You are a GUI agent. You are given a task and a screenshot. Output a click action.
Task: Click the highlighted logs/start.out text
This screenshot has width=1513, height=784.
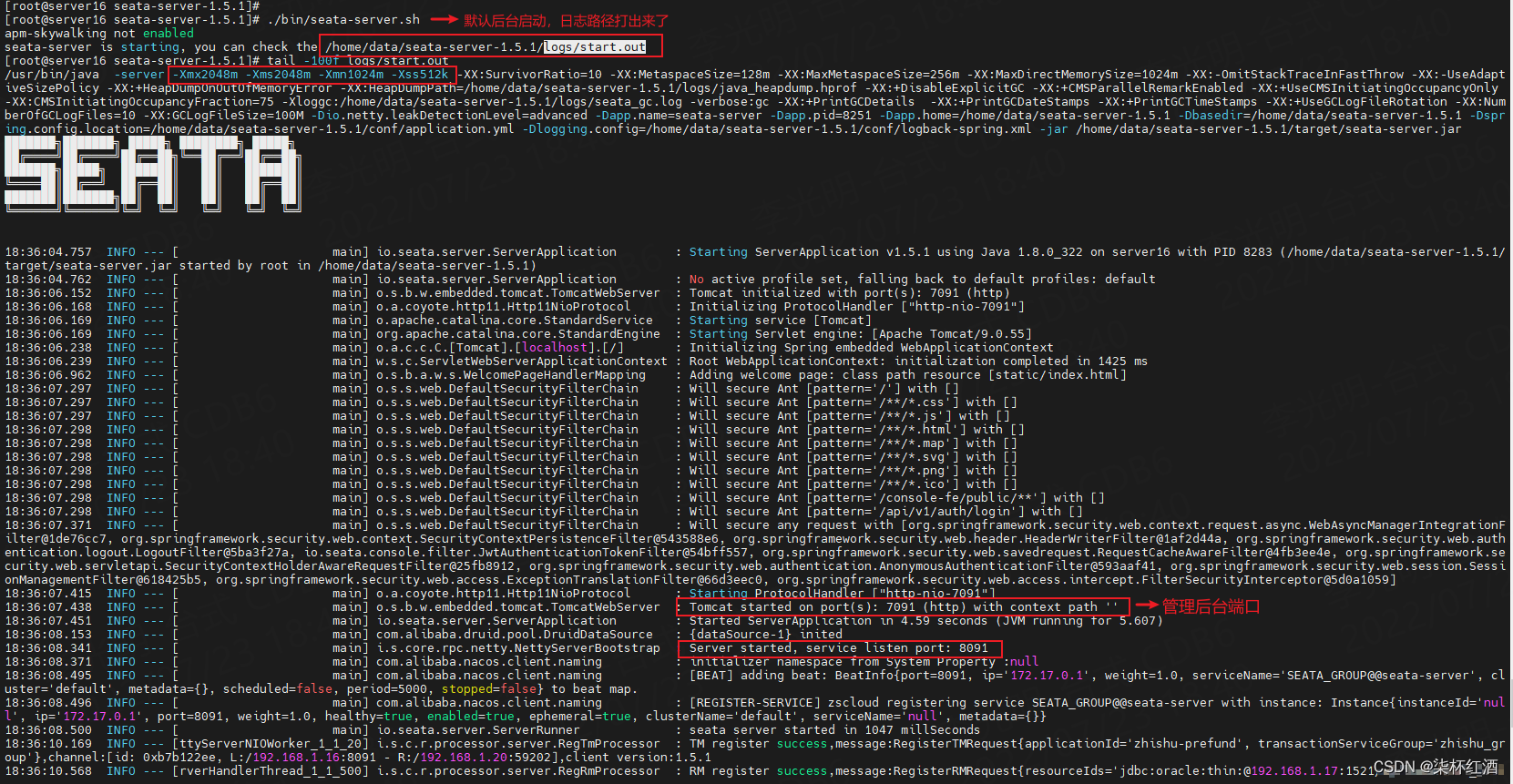[x=595, y=46]
